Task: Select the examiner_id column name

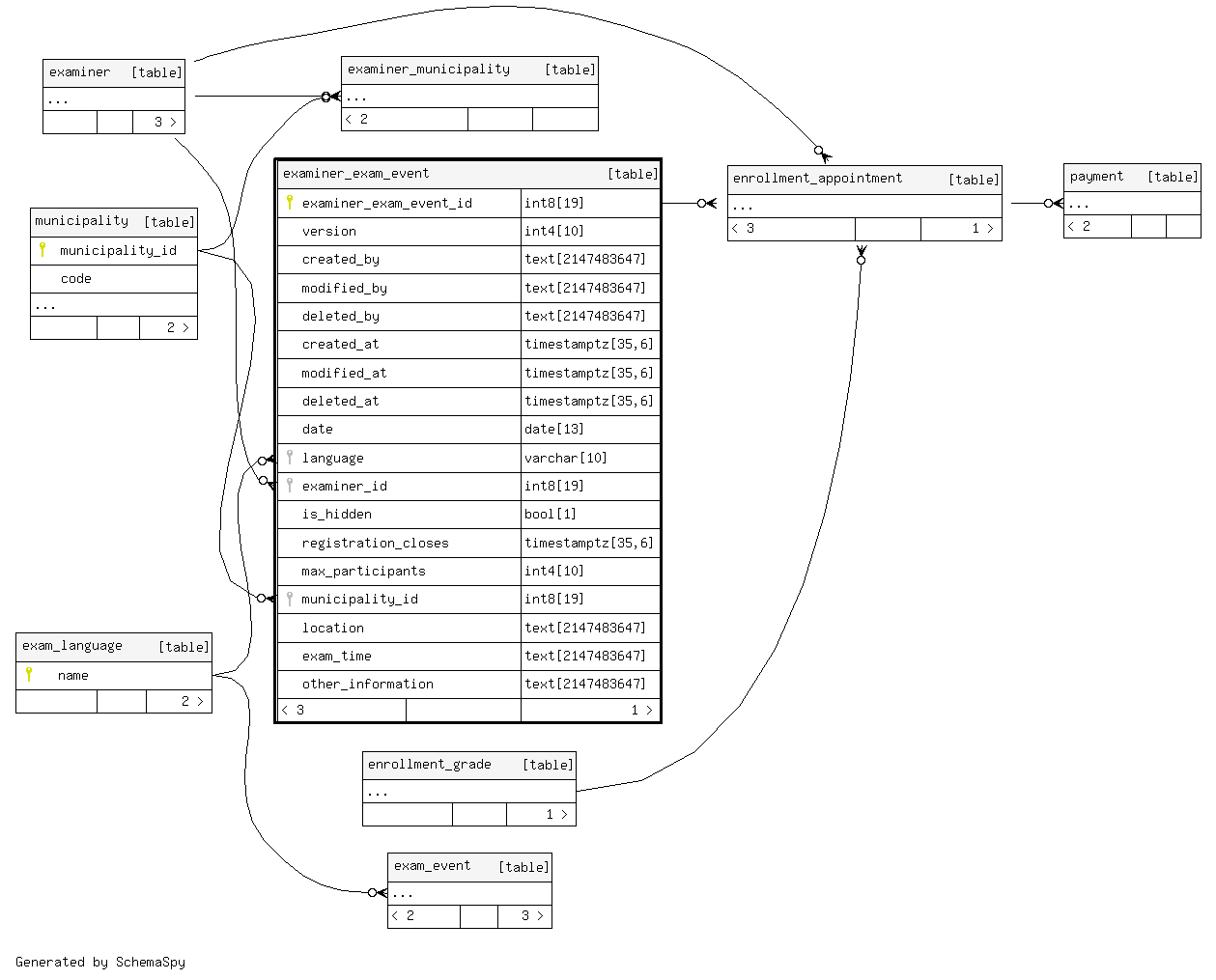Action: tap(344, 487)
